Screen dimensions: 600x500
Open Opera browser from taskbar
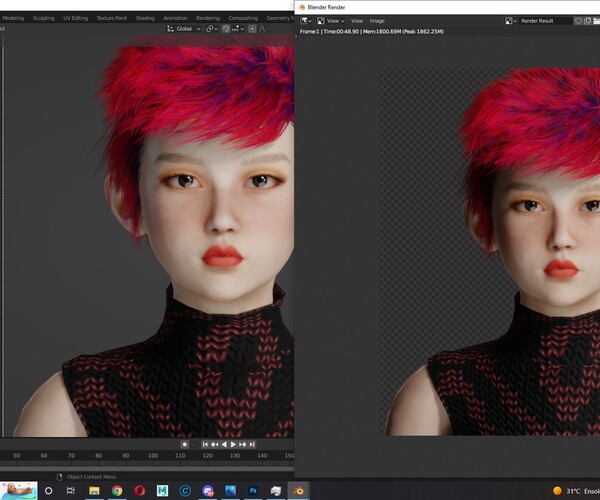pyautogui.click(x=140, y=490)
